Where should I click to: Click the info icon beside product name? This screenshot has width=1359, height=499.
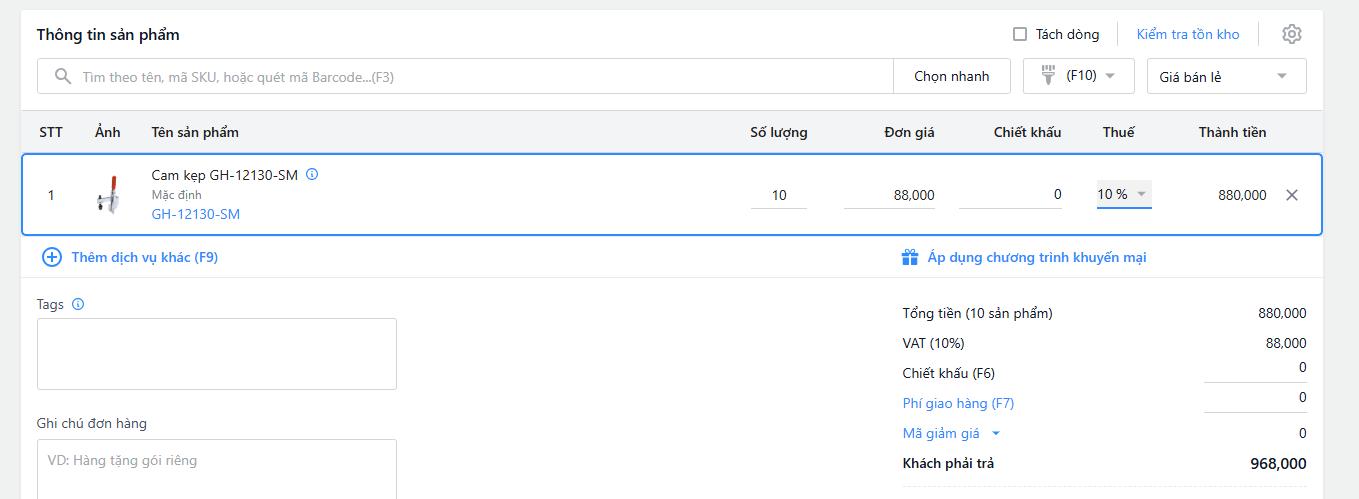[x=312, y=174]
